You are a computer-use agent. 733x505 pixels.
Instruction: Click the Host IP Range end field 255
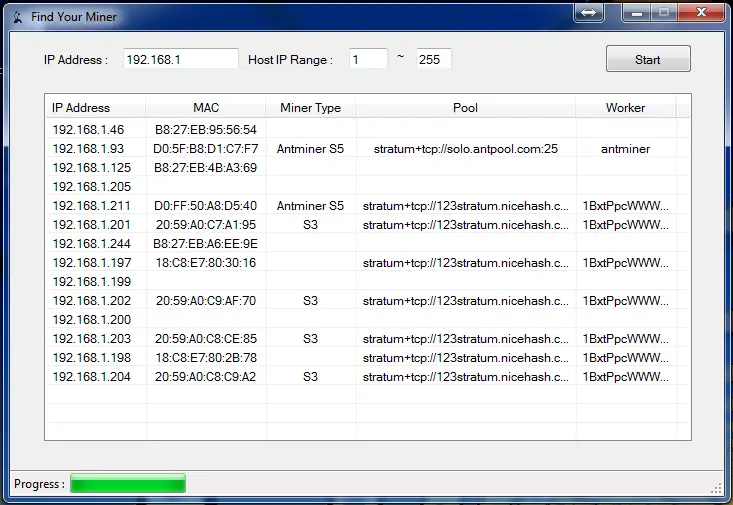[433, 59]
